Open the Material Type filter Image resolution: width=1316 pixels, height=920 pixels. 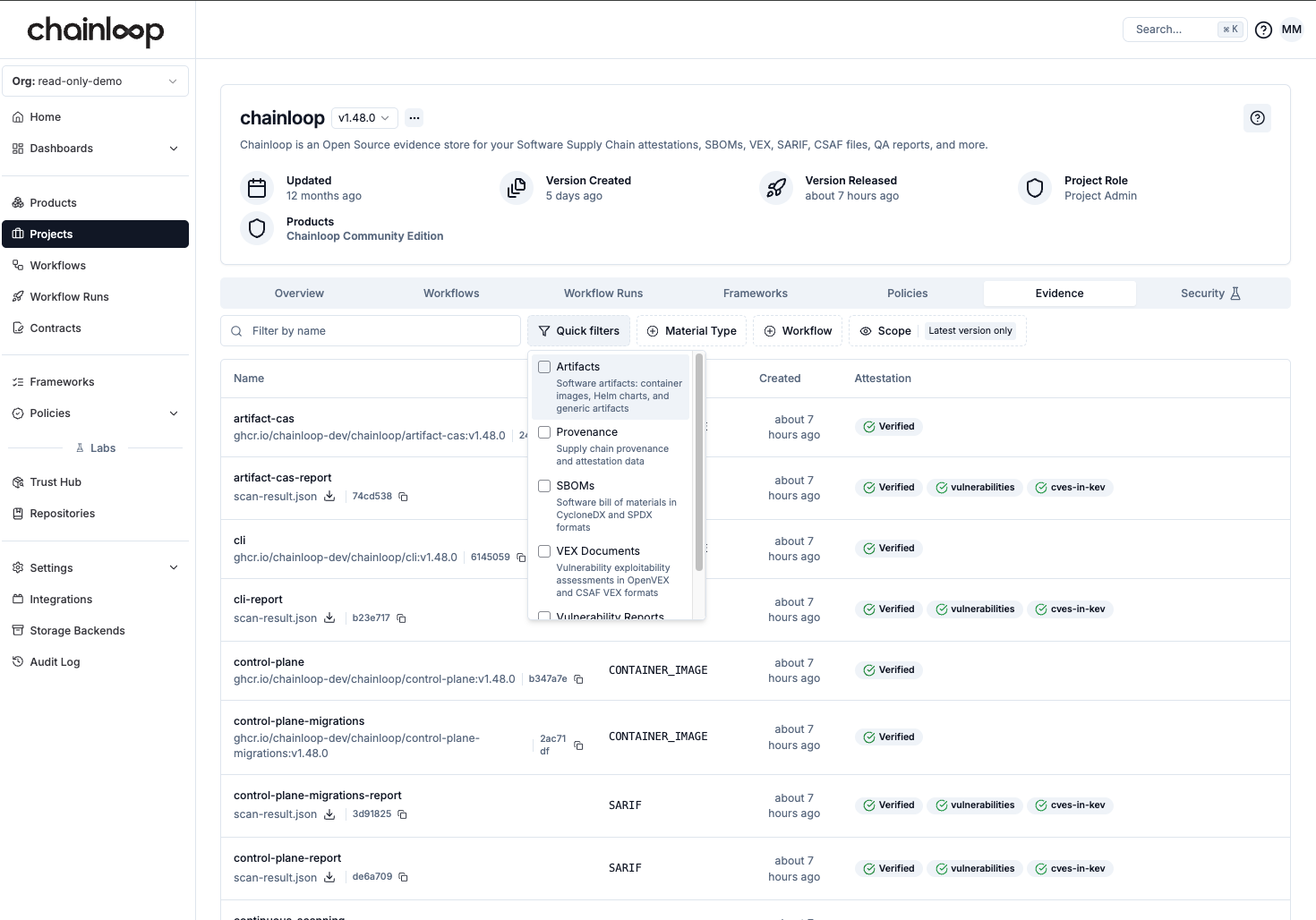pos(692,331)
